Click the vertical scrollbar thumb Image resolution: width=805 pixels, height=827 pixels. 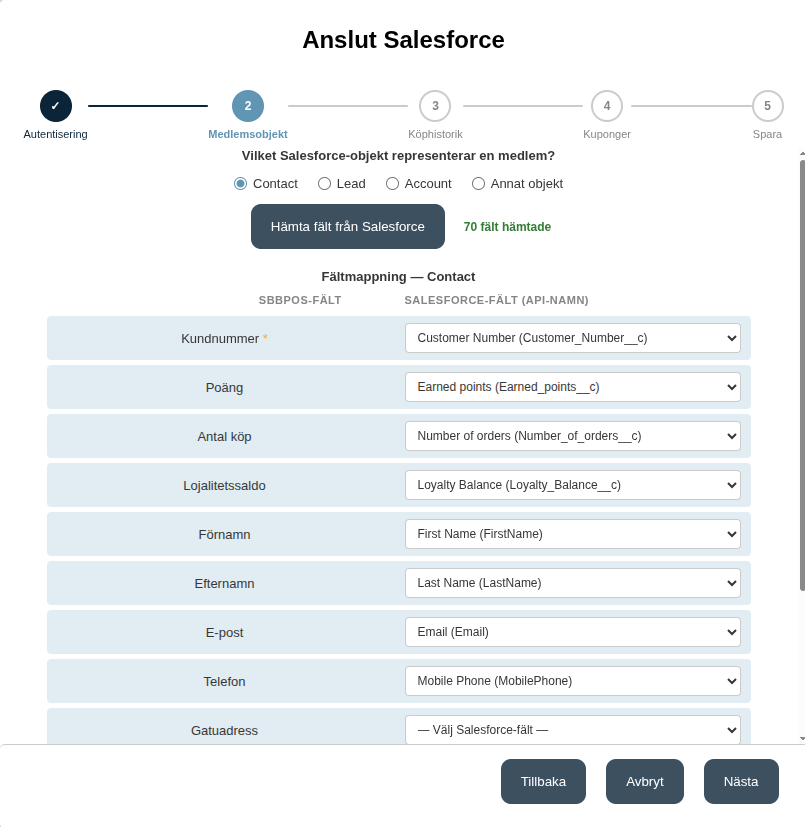(802, 374)
